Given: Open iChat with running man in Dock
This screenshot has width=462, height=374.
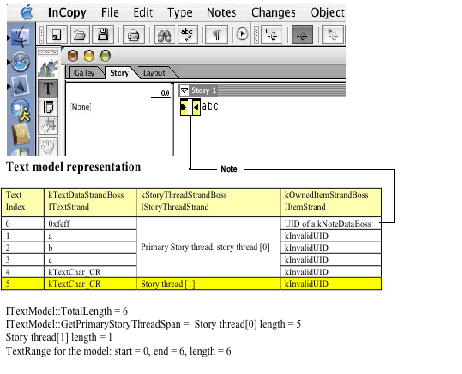Looking at the screenshot, I should pos(21,111).
